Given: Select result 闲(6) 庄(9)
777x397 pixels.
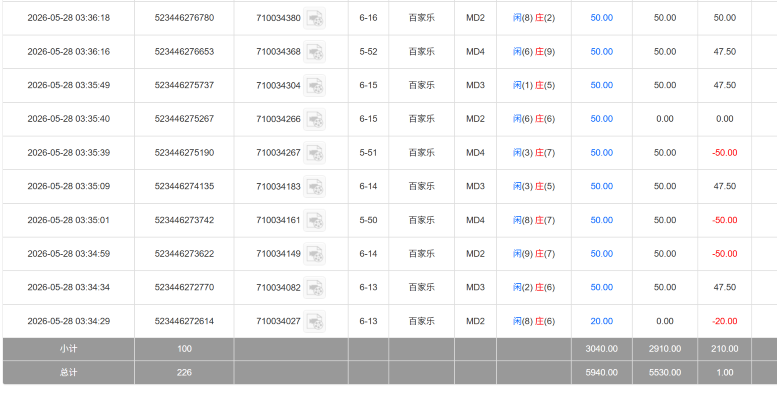Looking at the screenshot, I should pos(534,52).
